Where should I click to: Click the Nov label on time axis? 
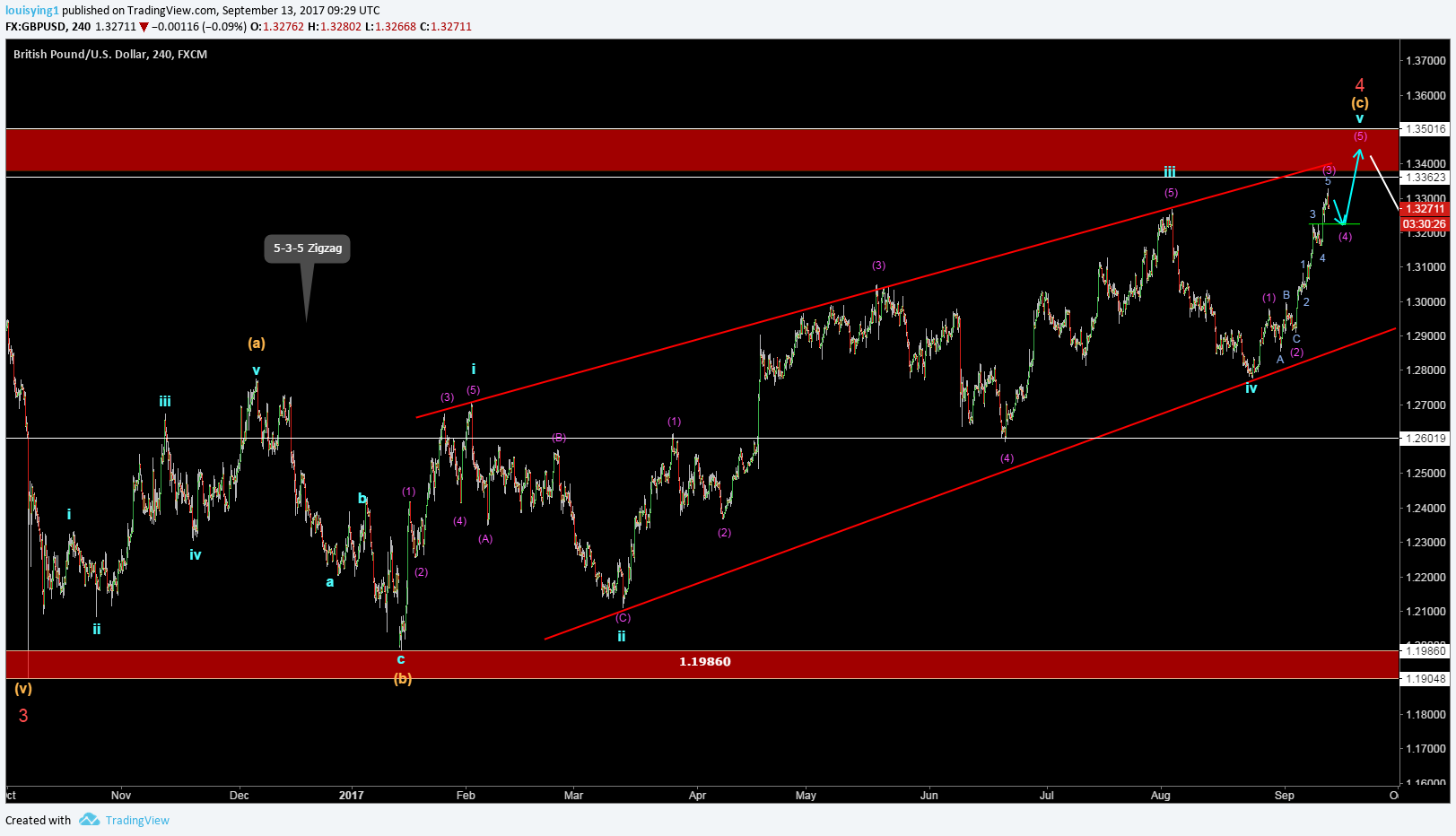click(x=121, y=796)
